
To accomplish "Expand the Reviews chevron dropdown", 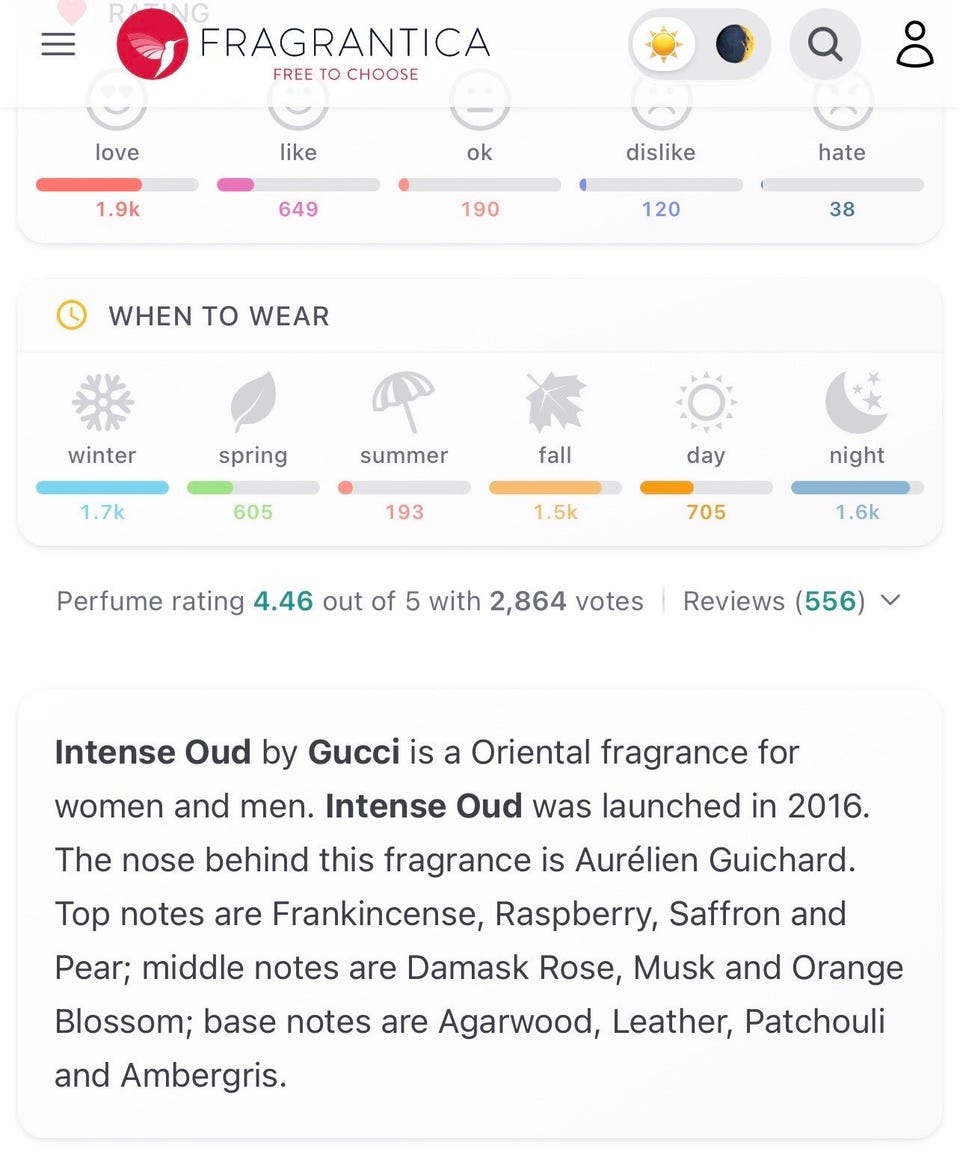I will [891, 600].
